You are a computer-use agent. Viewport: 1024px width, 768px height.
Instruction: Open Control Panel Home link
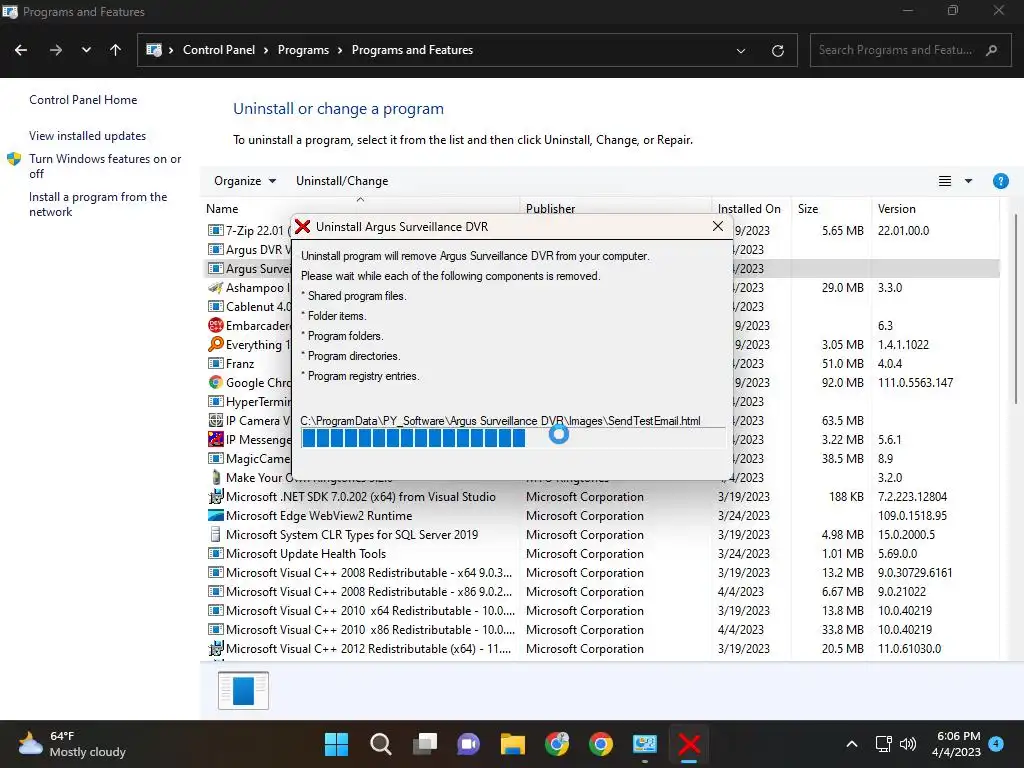coord(83,100)
